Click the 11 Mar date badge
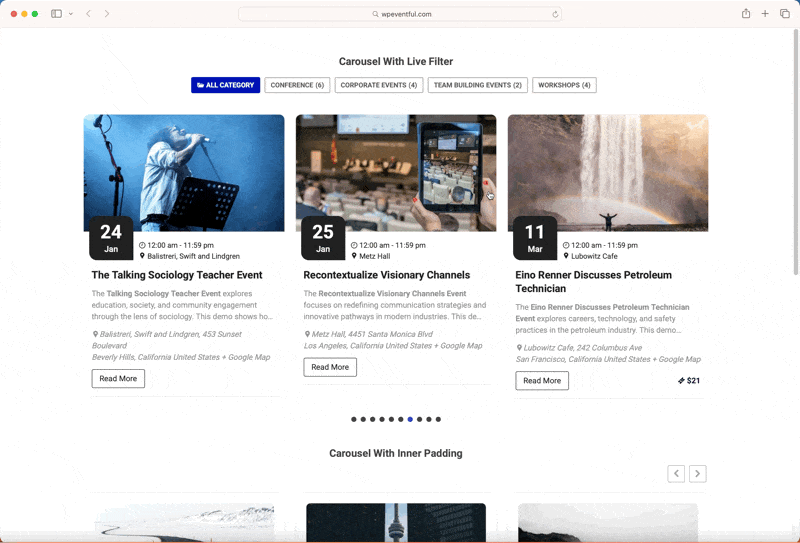This screenshot has height=543, width=800. [x=535, y=238]
